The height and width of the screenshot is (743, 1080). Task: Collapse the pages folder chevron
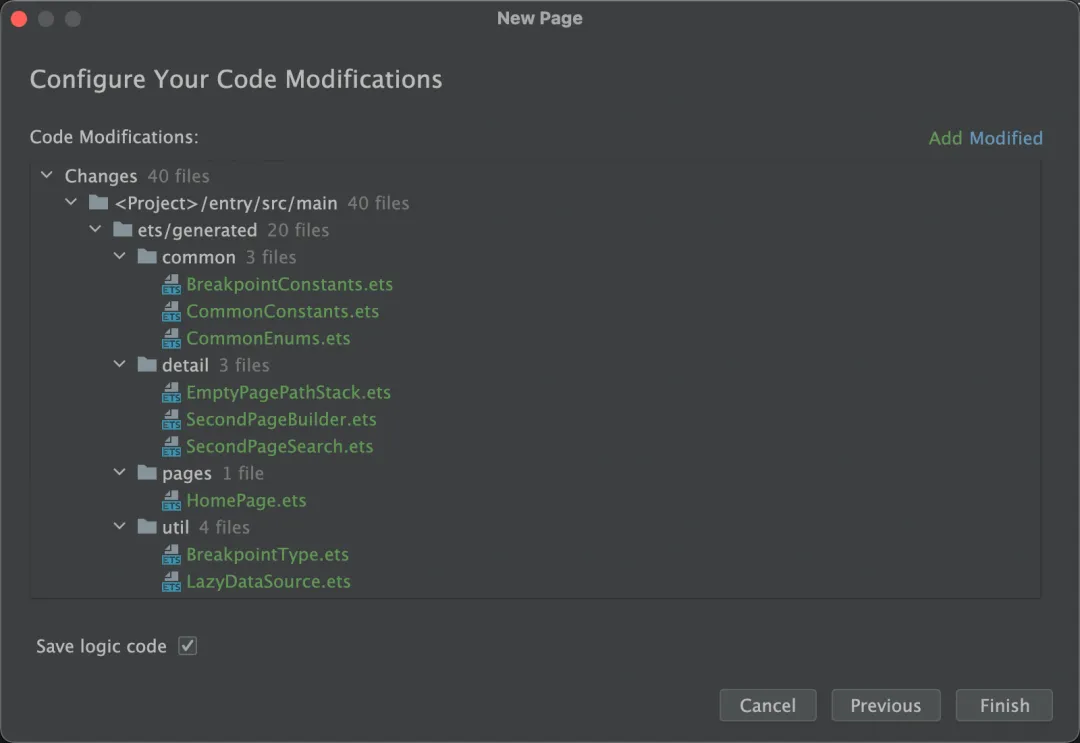click(x=120, y=473)
